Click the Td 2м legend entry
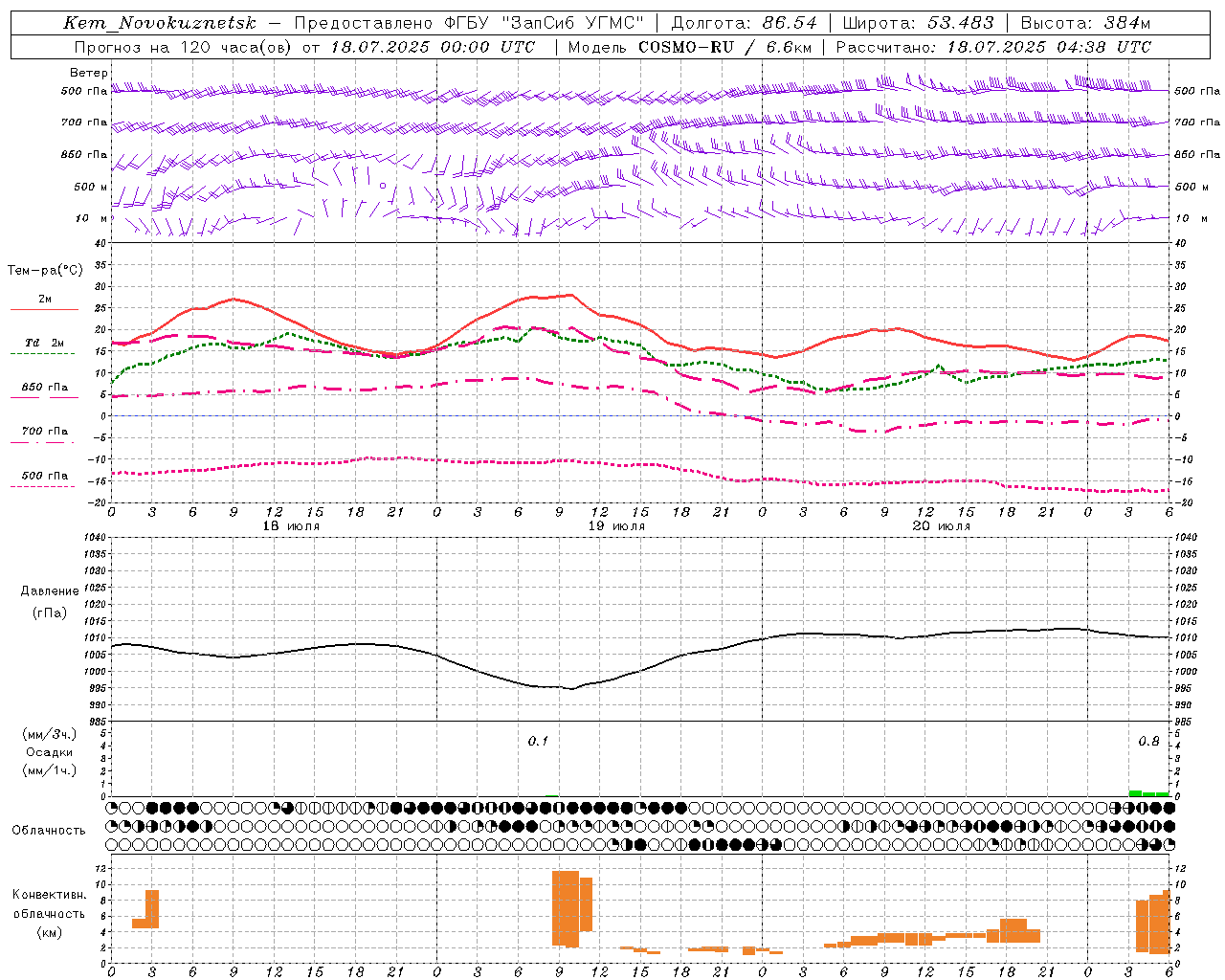The width and height of the screenshot is (1225, 980). pos(44,343)
